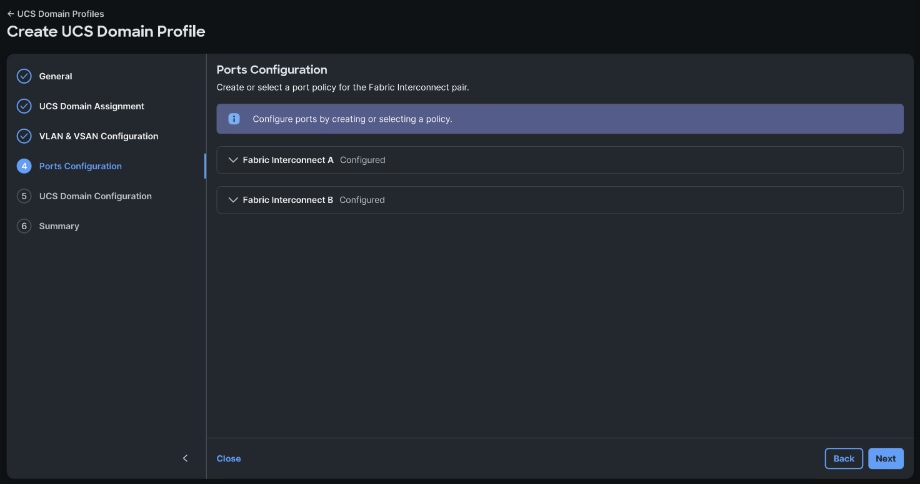The width and height of the screenshot is (920, 484).
Task: Click VLAN & VSAN Configuration checkmark icon
Action: (x=24, y=136)
